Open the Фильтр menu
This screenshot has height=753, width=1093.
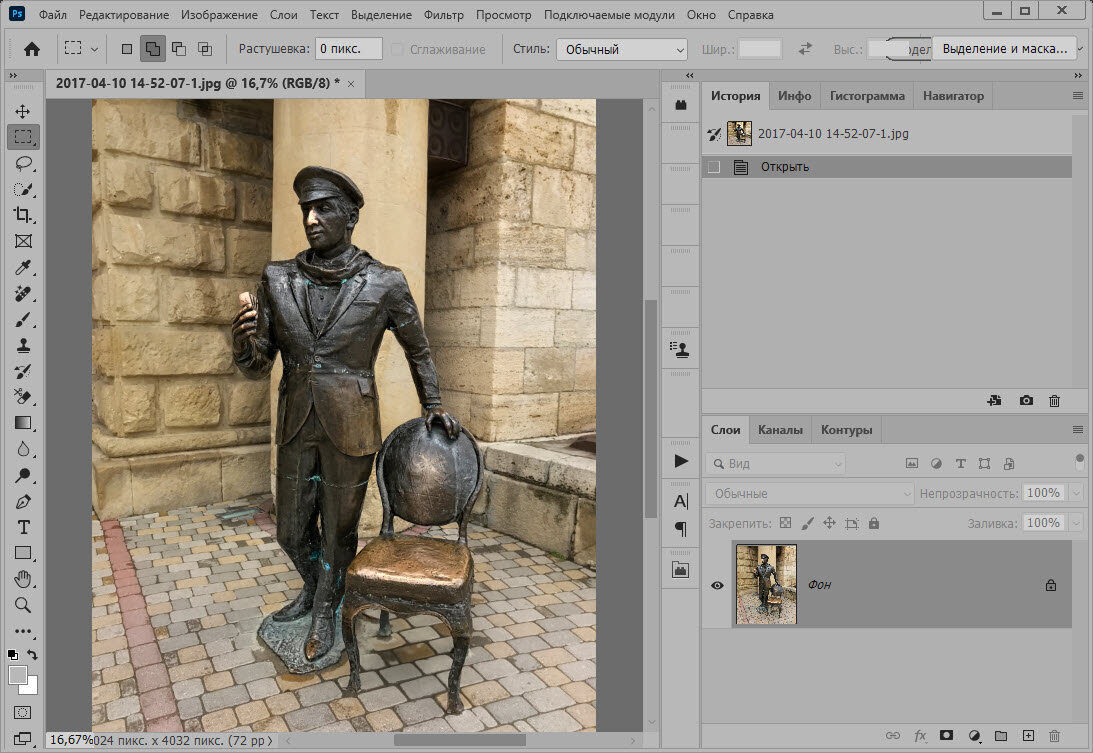[x=443, y=16]
